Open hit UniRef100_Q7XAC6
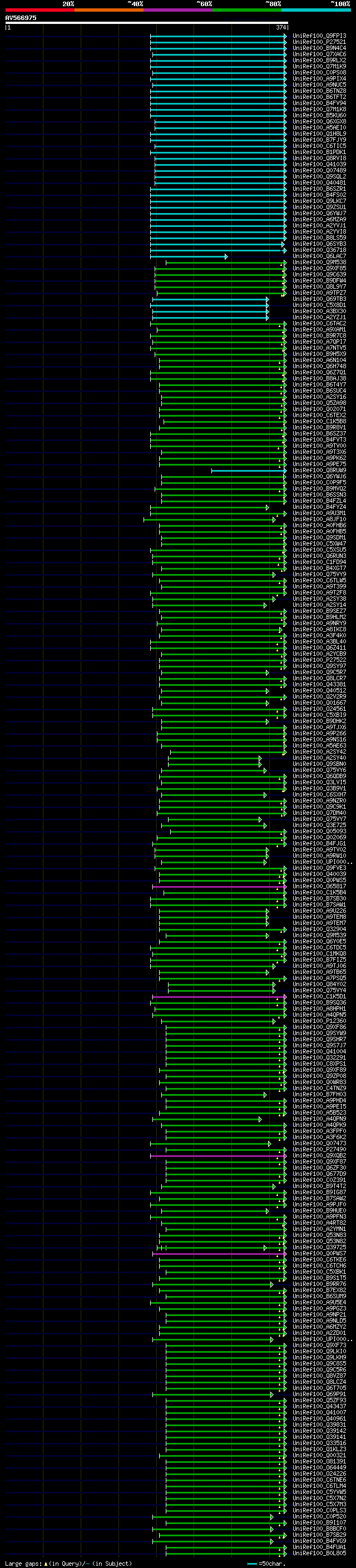 [319, 54]
